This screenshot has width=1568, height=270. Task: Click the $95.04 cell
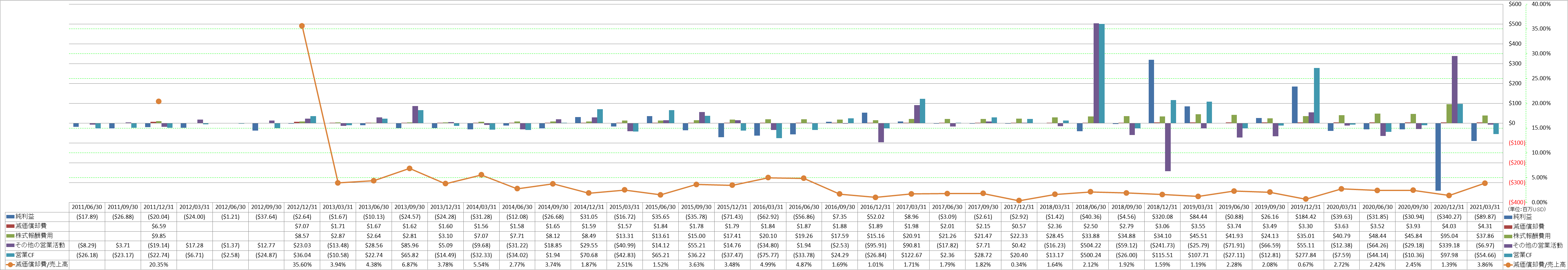point(1449,236)
